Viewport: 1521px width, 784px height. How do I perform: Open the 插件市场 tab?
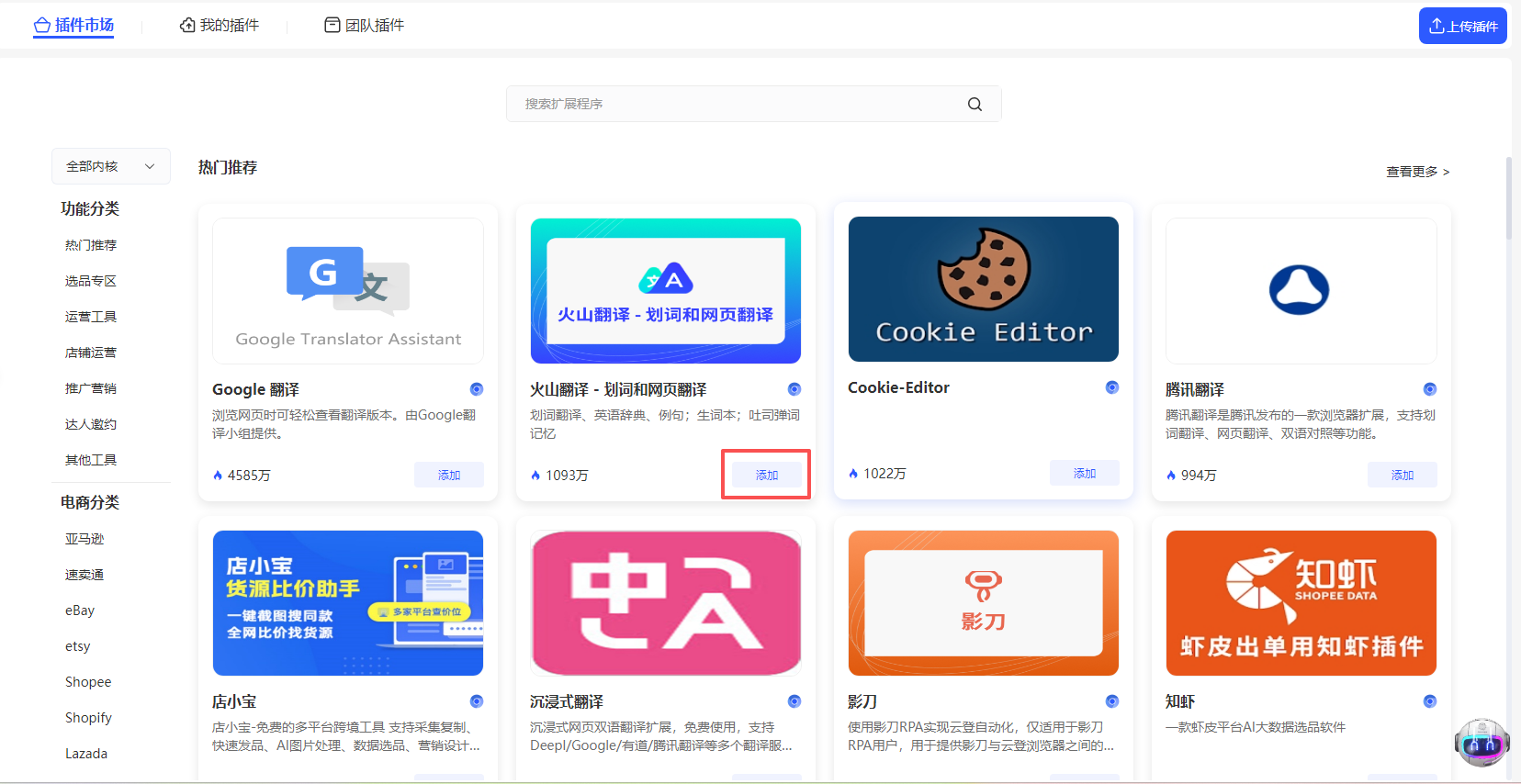tap(73, 25)
